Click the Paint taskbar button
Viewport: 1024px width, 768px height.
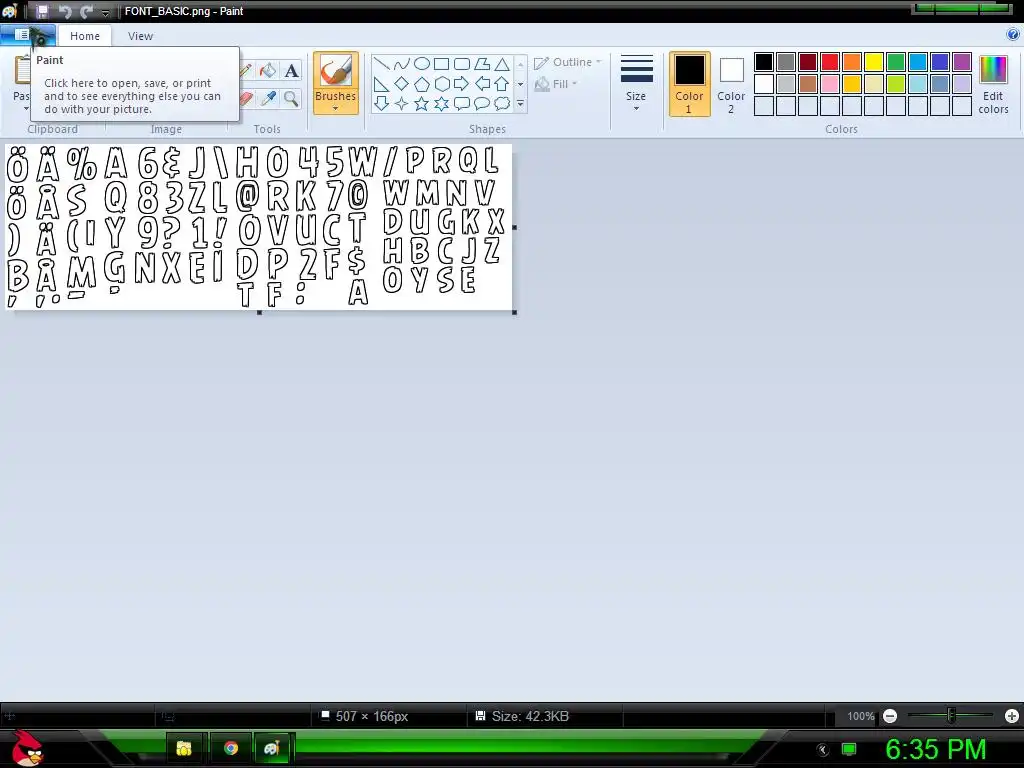272,748
